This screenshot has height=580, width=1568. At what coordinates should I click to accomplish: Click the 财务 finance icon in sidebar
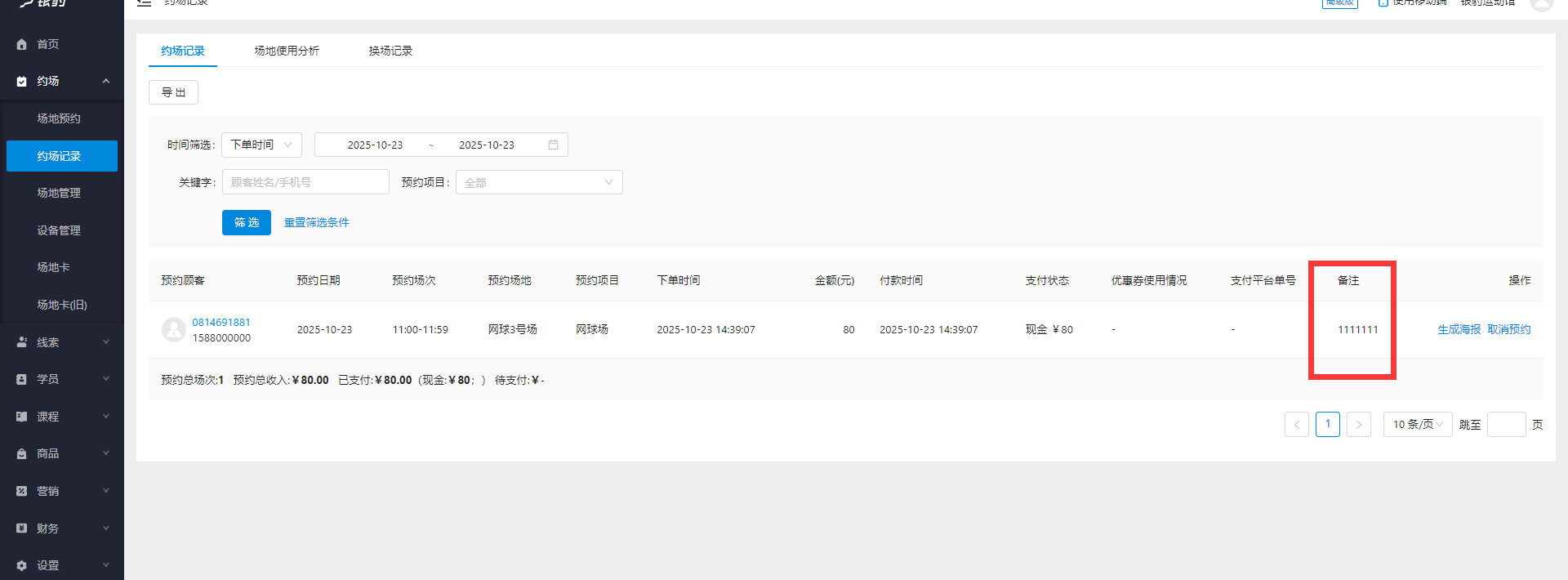click(21, 529)
